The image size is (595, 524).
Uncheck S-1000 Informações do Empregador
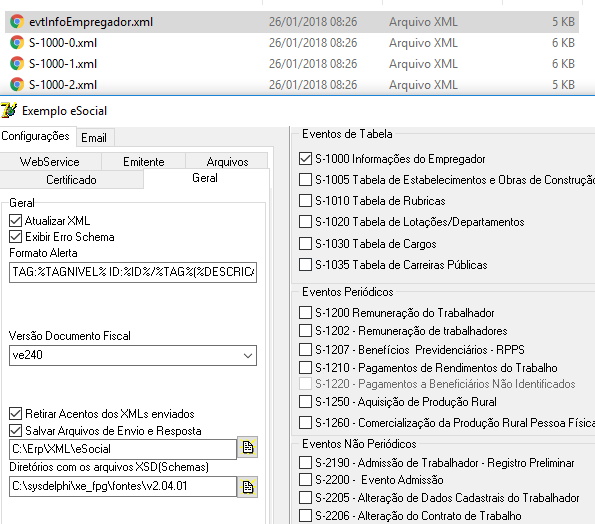305,159
